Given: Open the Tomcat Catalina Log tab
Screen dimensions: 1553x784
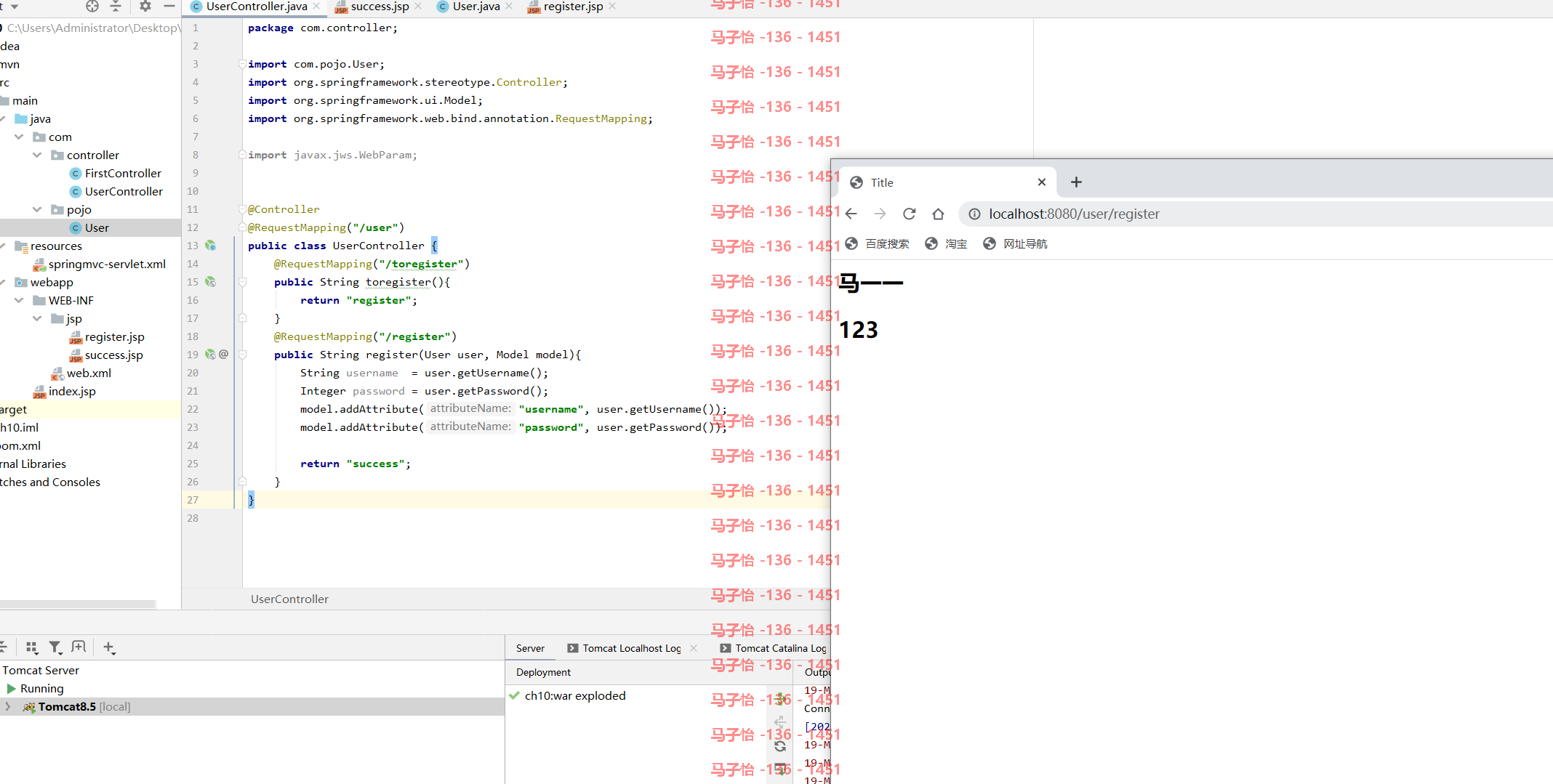Looking at the screenshot, I should pos(774,648).
